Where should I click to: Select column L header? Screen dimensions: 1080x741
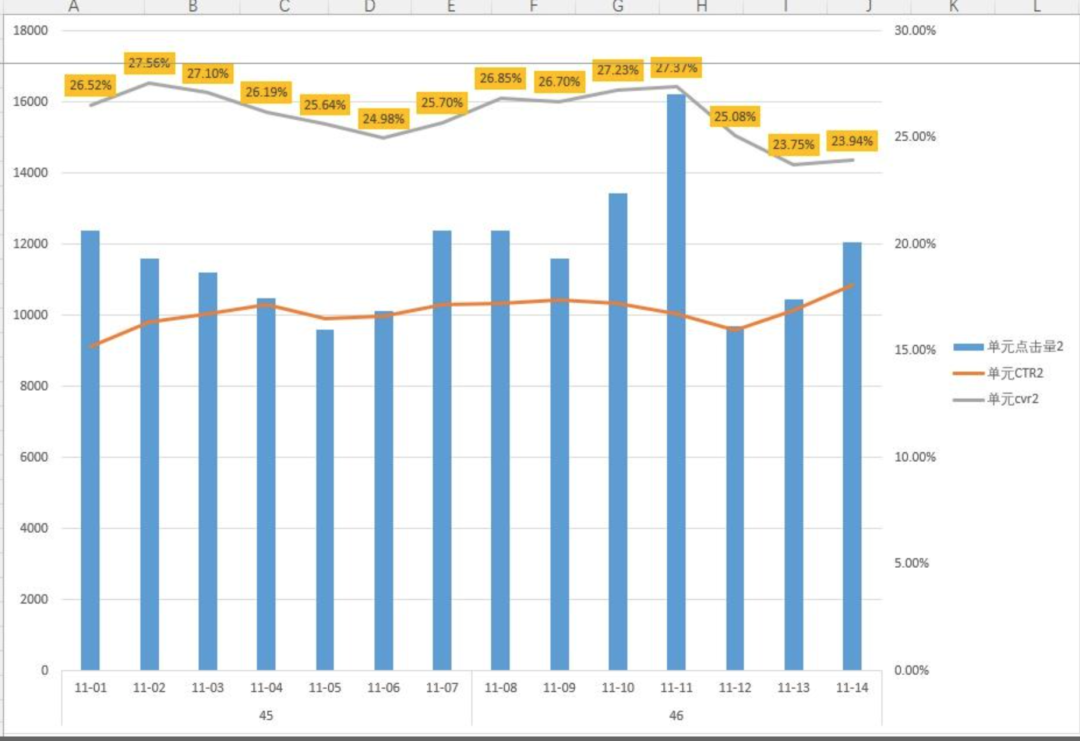click(1037, 7)
